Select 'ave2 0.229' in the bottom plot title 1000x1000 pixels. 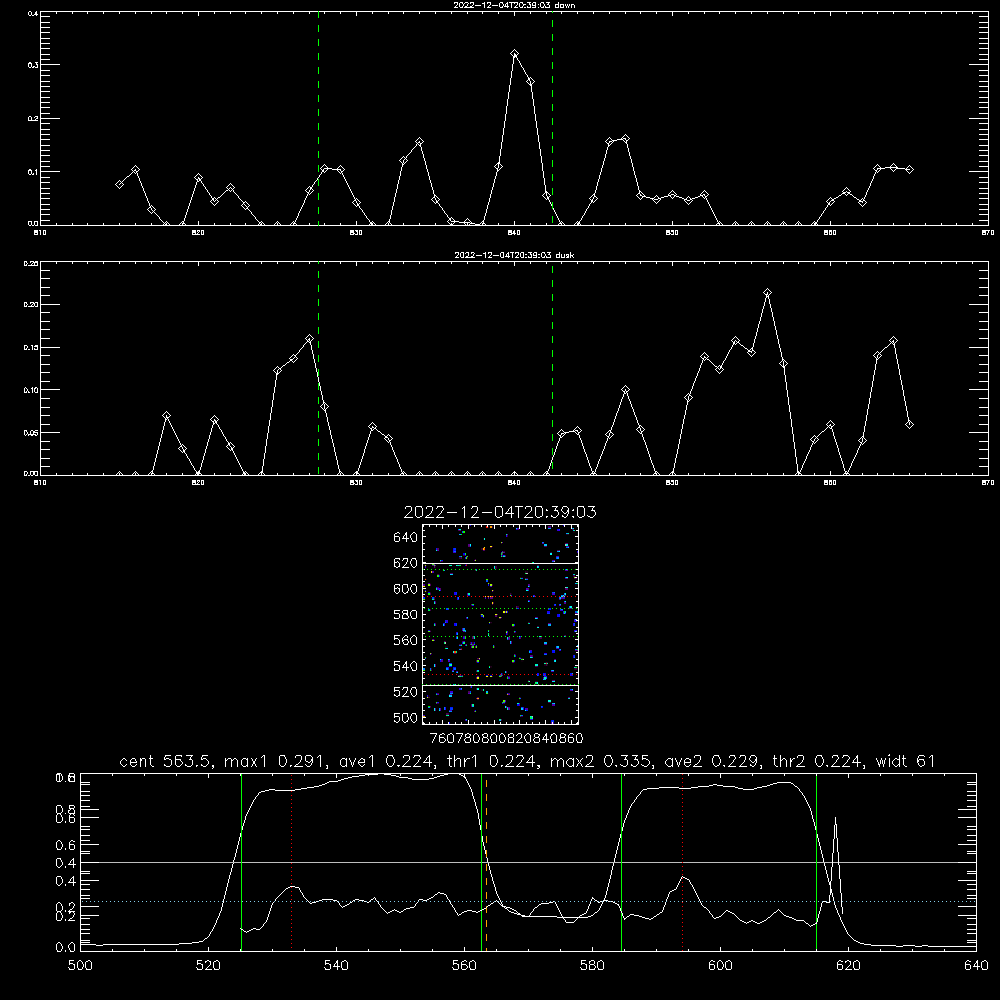[710, 761]
